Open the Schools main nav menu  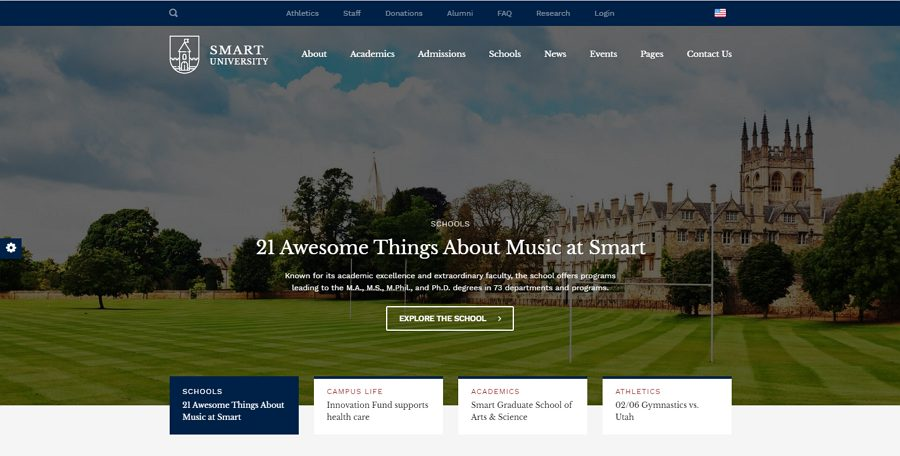505,54
